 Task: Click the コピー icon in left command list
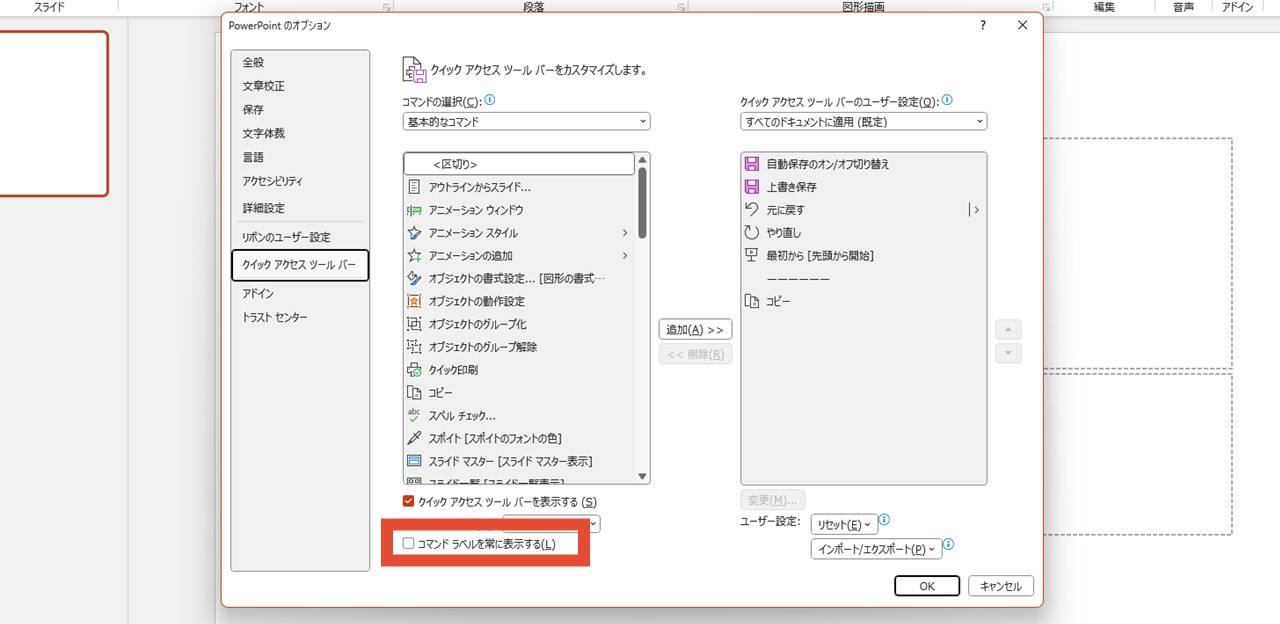coord(414,393)
